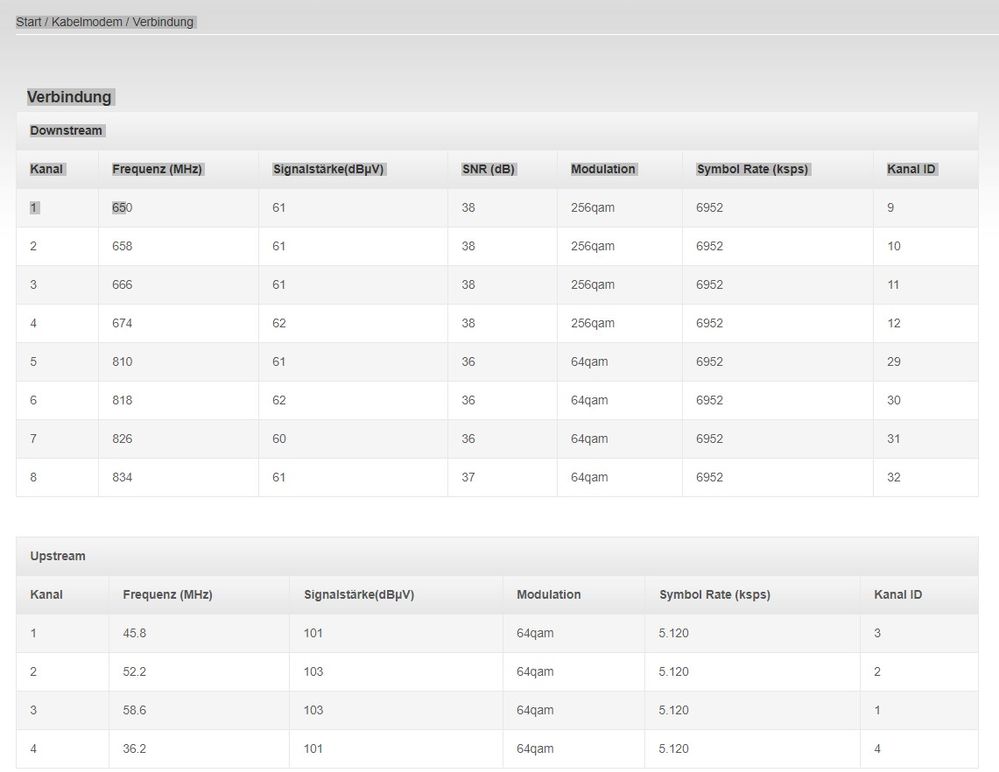The height and width of the screenshot is (772, 999).
Task: Click symbol rate 6952 in 650 row
Action: pos(710,208)
